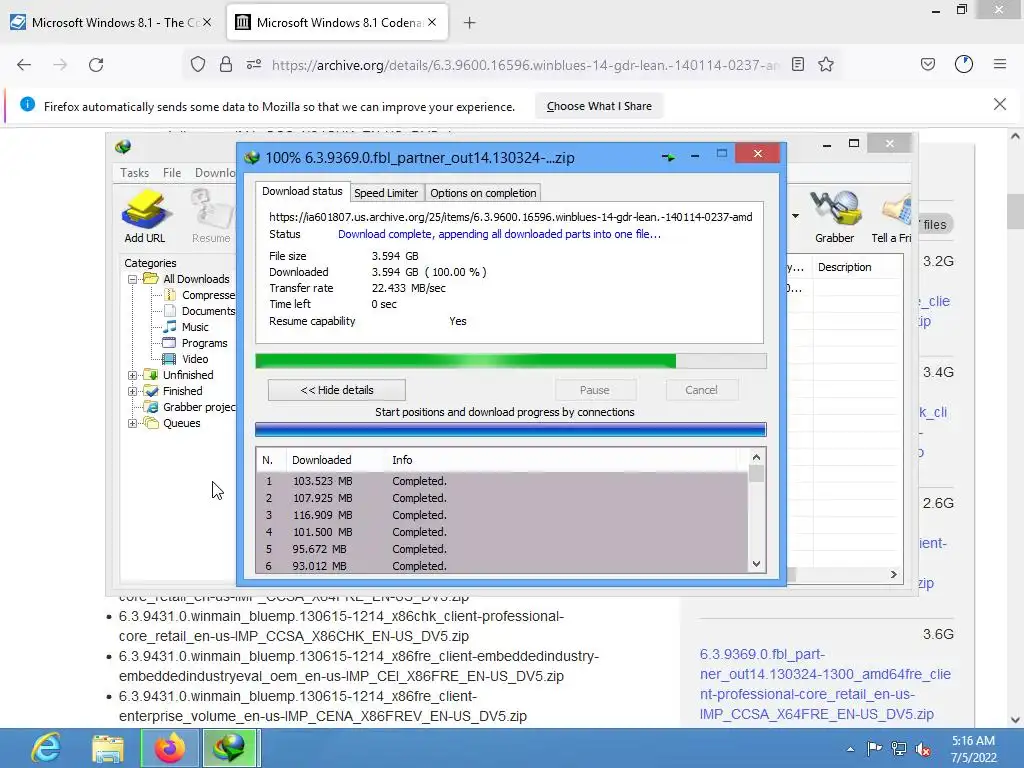Viewport: 1024px width, 768px height.
Task: Open the 6.3.9369.0.fbl_partner zip link
Action: tap(825, 684)
